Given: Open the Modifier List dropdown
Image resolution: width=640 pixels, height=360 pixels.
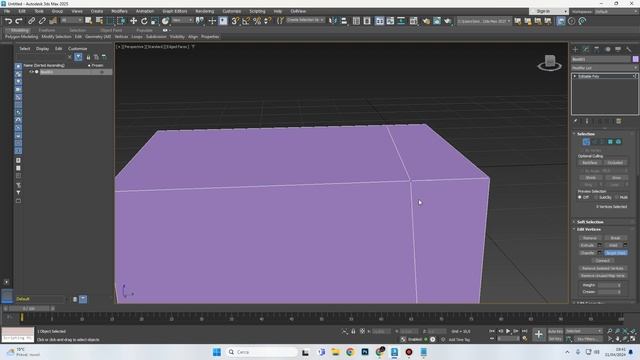Looking at the screenshot, I should [x=604, y=68].
